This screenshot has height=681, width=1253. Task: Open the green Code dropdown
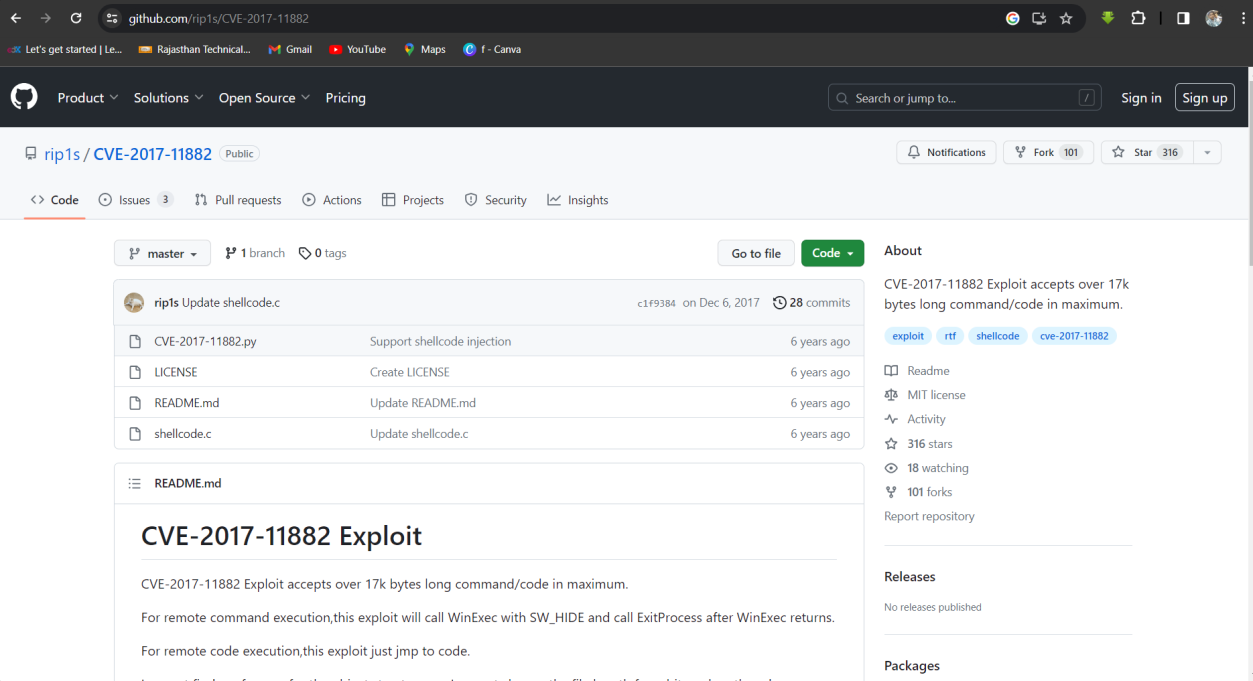[832, 253]
